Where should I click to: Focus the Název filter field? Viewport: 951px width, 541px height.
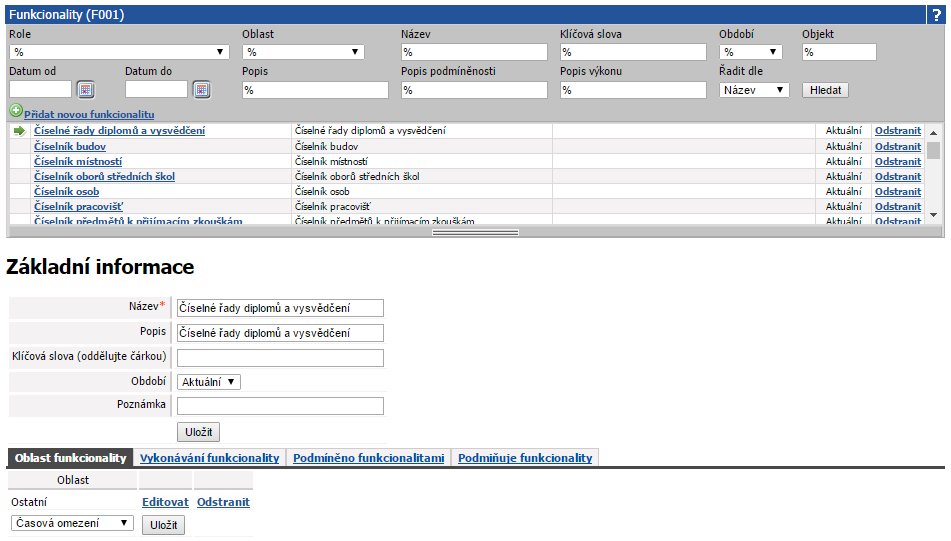(x=474, y=52)
